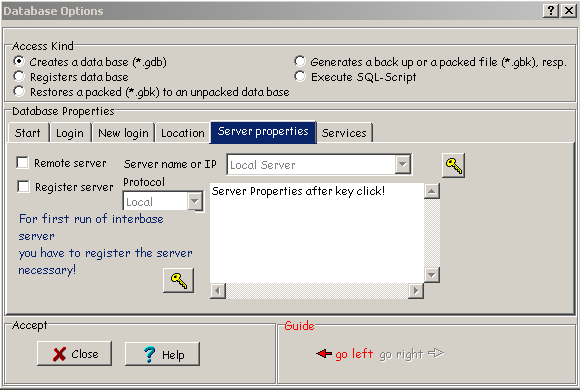This screenshot has height=392, width=580.
Task: Click the Help button
Action: (162, 354)
